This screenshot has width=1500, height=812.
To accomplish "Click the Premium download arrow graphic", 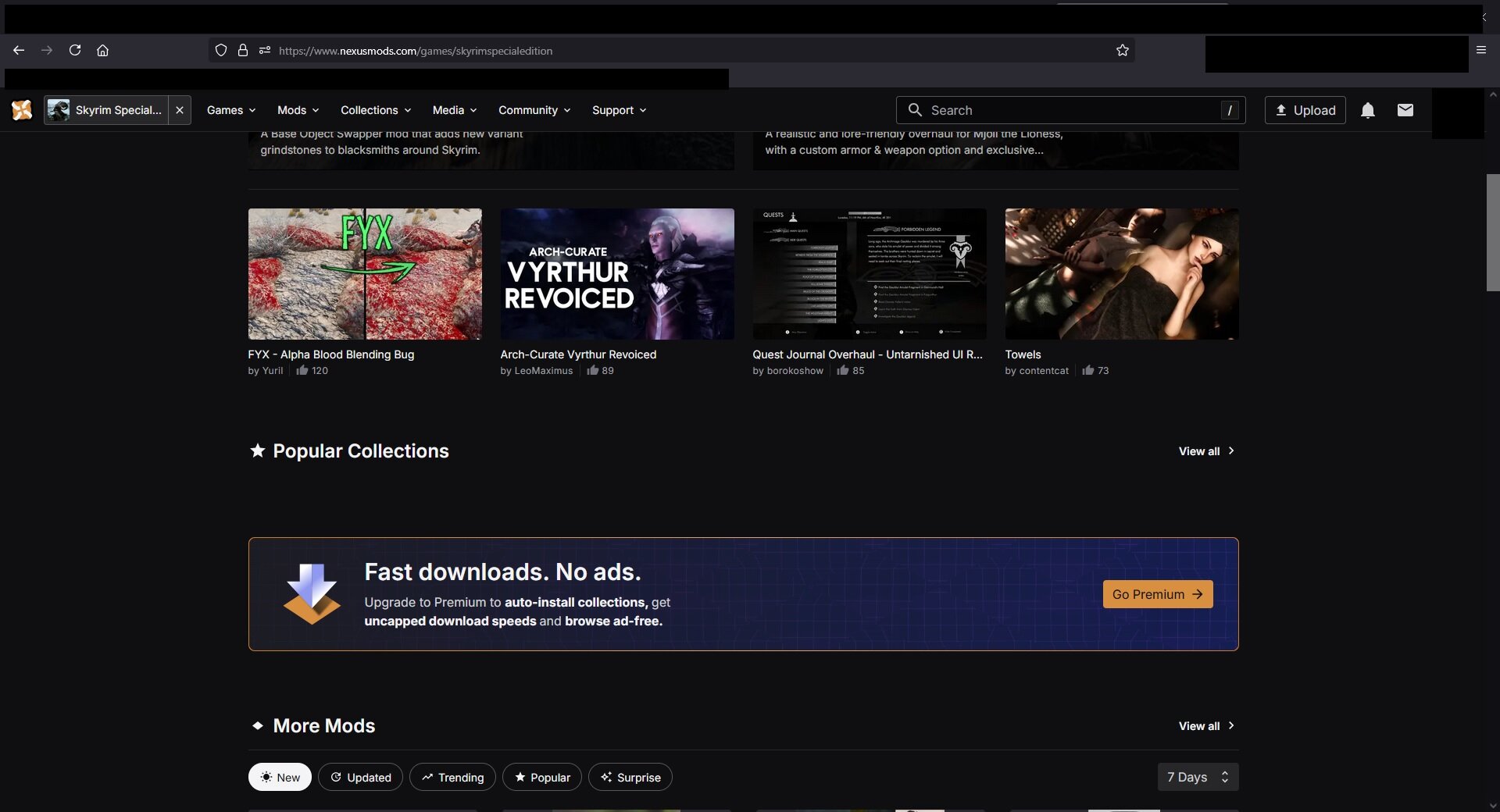I will (x=312, y=593).
